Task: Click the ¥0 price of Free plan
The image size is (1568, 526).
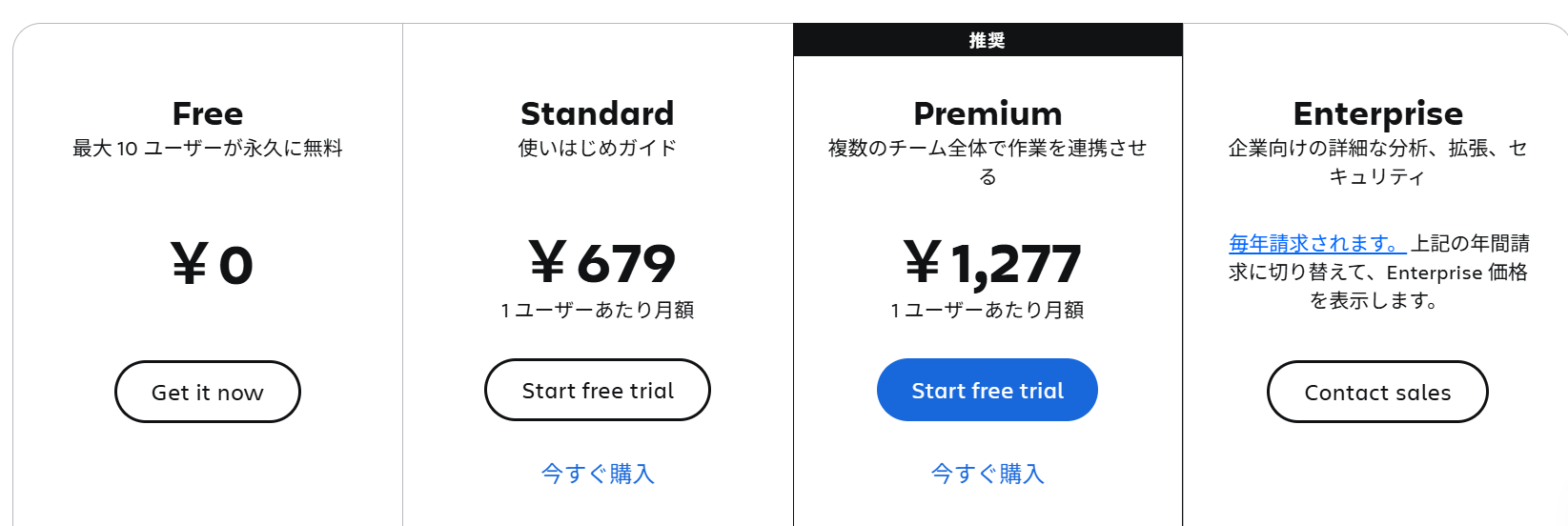Action: click(x=212, y=264)
